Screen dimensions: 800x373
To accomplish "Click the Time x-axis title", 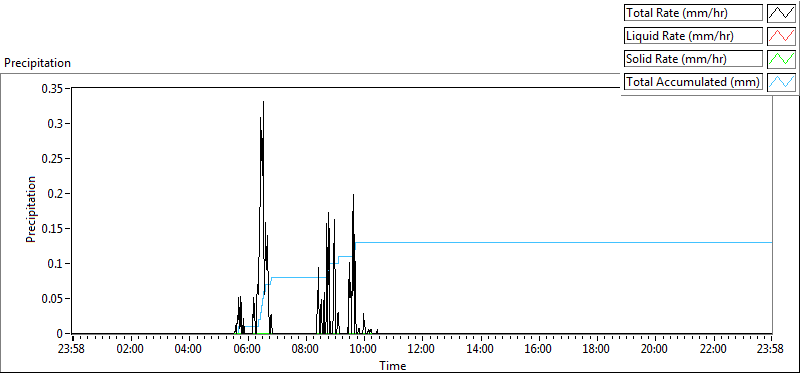I will [393, 365].
